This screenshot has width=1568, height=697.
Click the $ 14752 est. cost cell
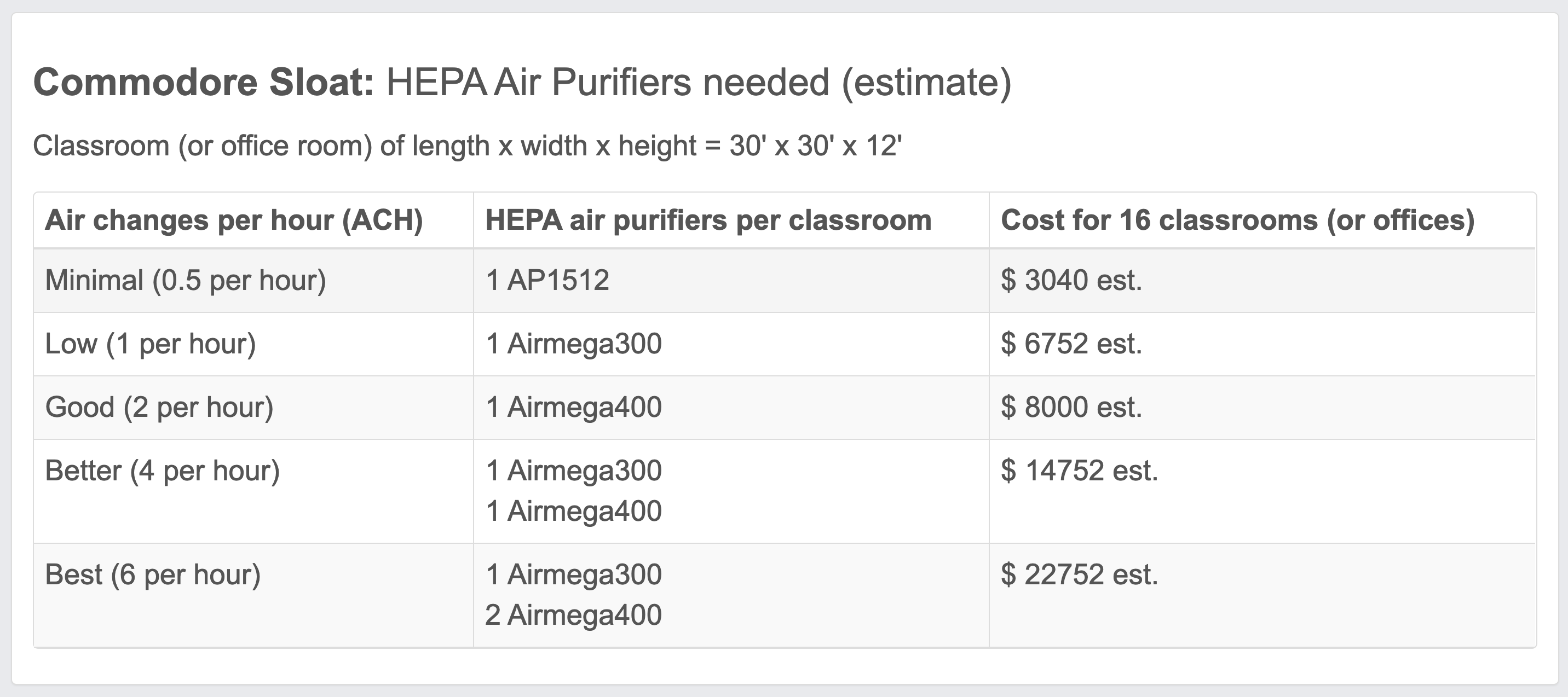[1079, 471]
